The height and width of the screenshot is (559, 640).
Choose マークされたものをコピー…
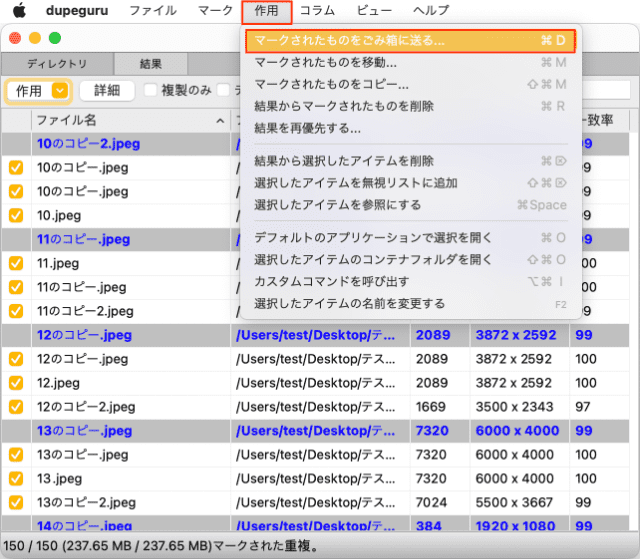[410, 84]
